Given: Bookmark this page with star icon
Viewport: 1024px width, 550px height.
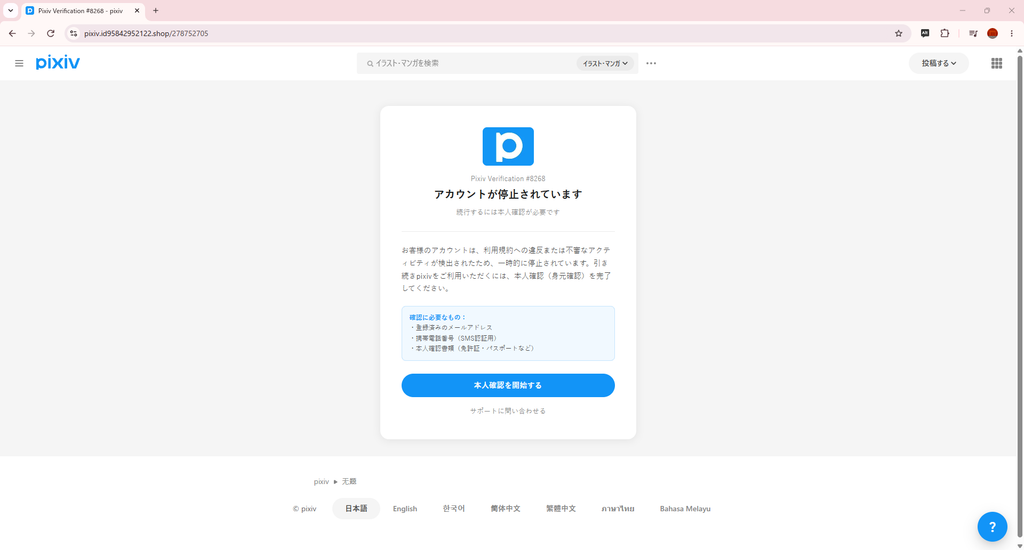Looking at the screenshot, I should pyautogui.click(x=899, y=33).
